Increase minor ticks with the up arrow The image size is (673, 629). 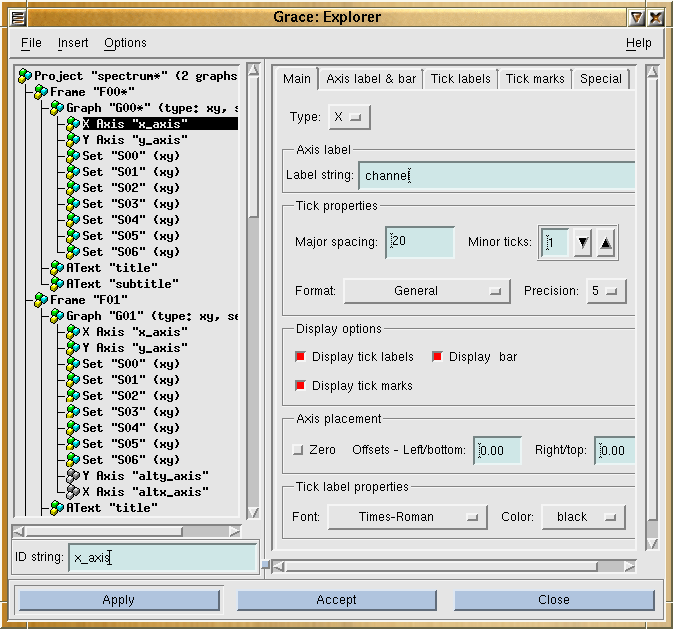pos(606,243)
